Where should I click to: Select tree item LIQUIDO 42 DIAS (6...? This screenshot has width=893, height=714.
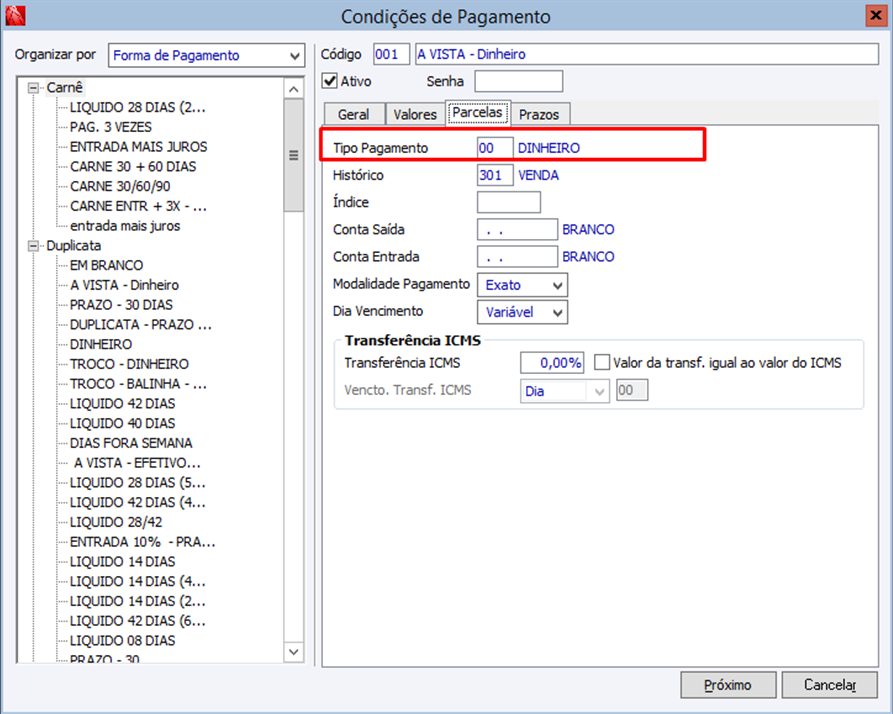click(137, 621)
